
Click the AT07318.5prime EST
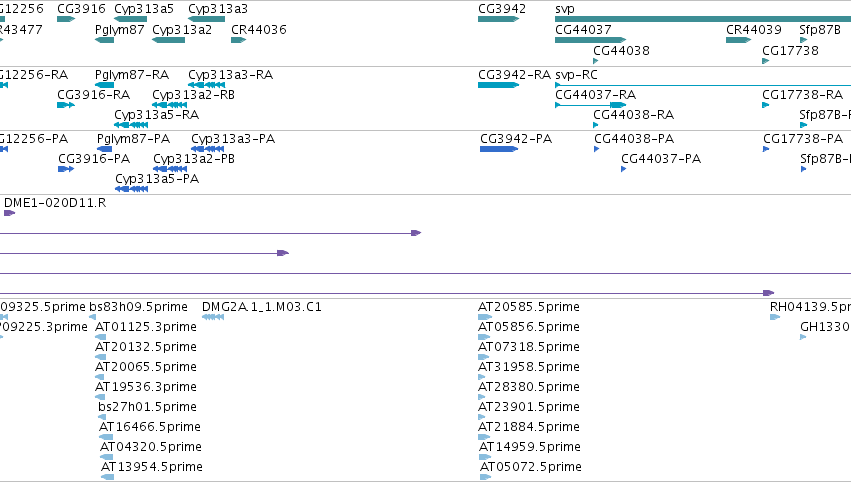pos(484,357)
